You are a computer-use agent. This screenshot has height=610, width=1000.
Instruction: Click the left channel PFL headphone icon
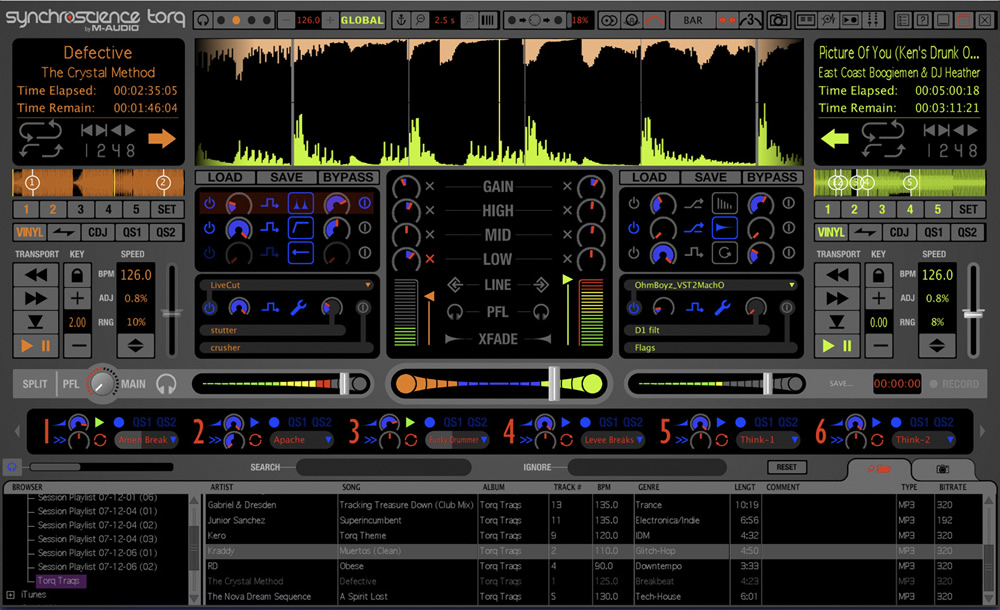pyautogui.click(x=455, y=312)
